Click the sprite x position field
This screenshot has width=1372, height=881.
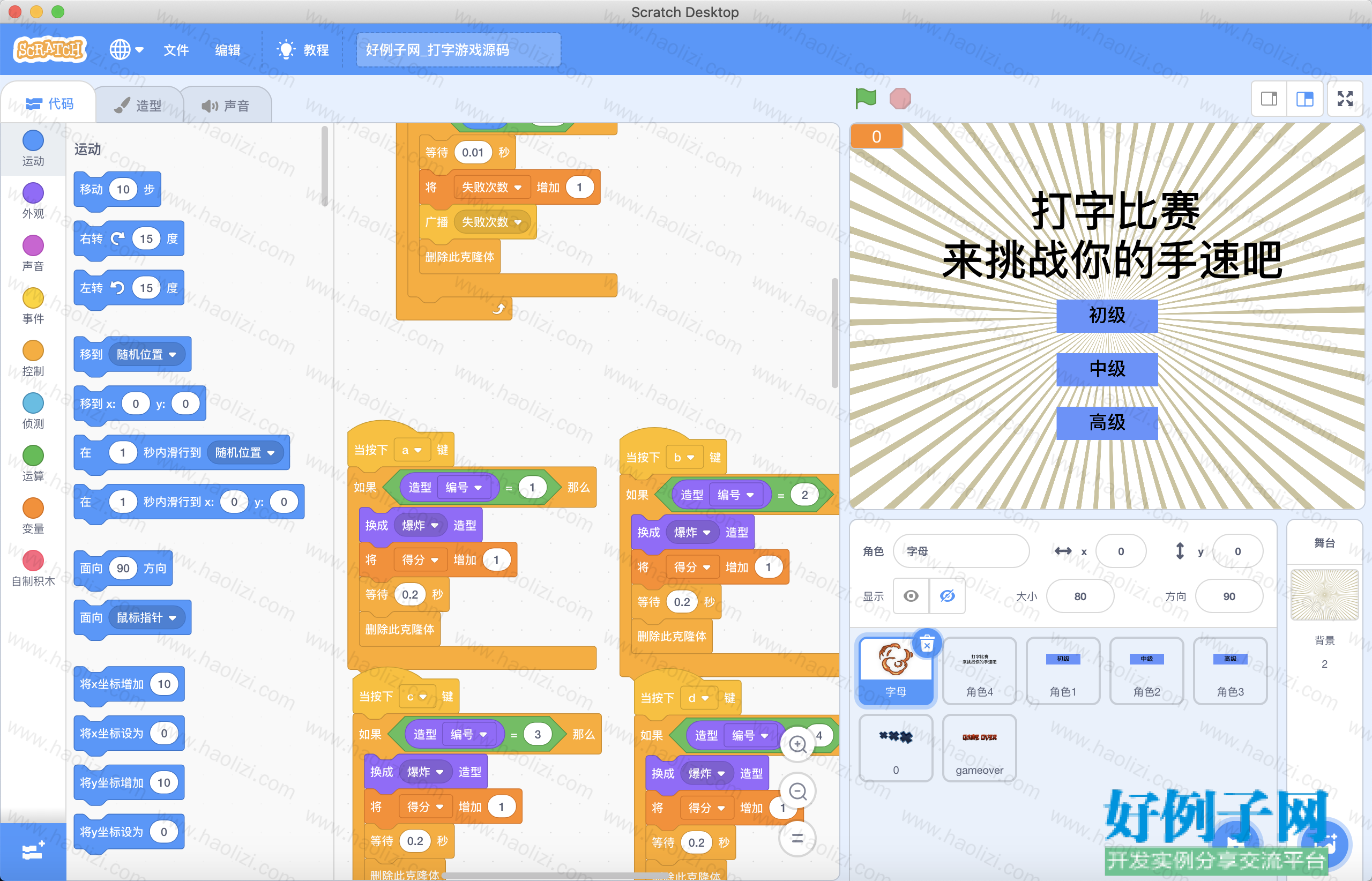1121,551
